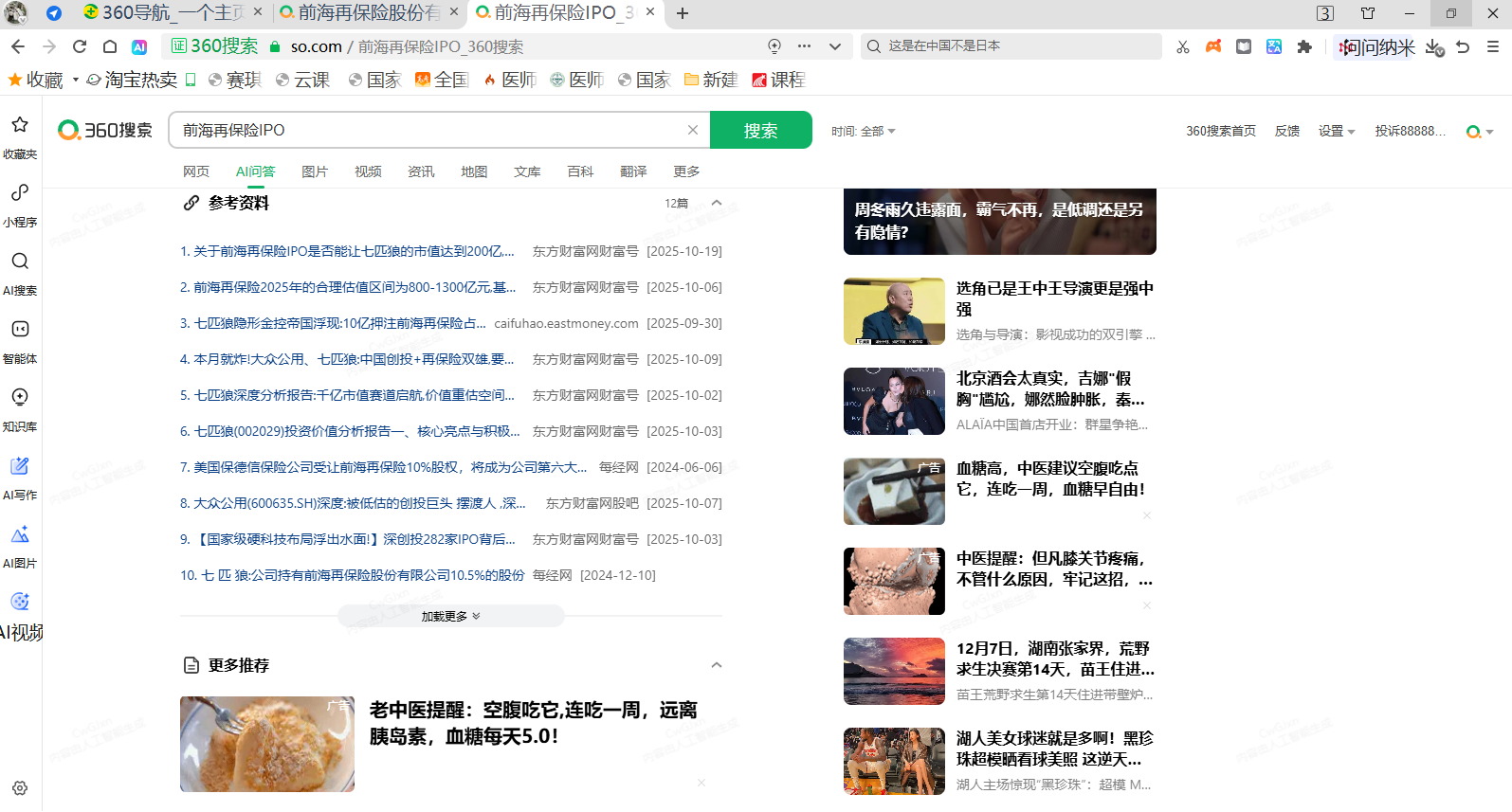Open a new browser tab with plus
This screenshot has height=812, width=1512.
tap(683, 13)
